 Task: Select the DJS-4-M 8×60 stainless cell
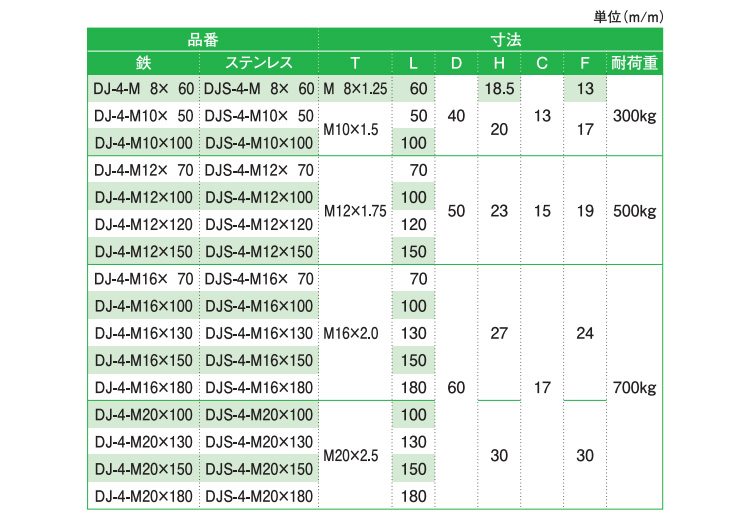[259, 90]
